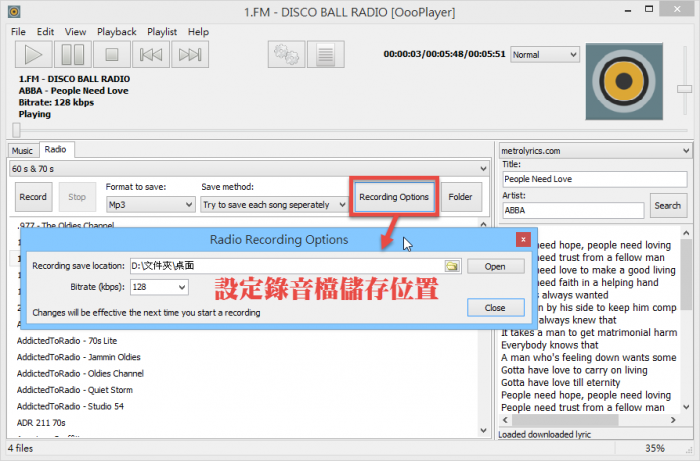
Task: Open the Help menu
Action: click(x=198, y=32)
